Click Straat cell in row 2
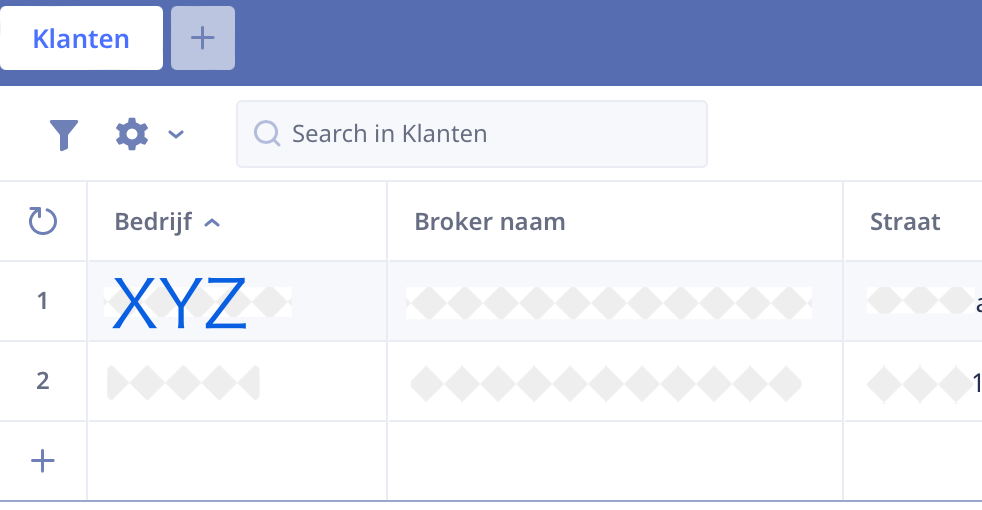This screenshot has height=510, width=982. pos(914,382)
